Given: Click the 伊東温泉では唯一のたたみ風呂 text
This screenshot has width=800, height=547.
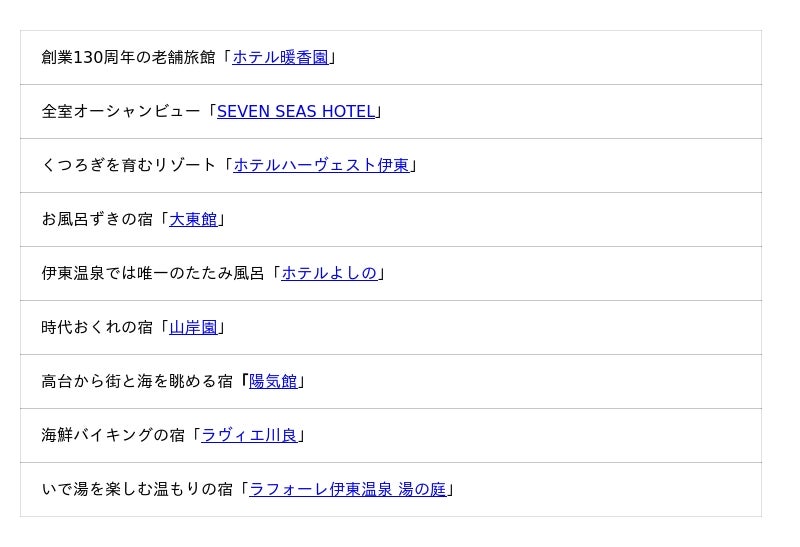Looking at the screenshot, I should pos(152,274).
